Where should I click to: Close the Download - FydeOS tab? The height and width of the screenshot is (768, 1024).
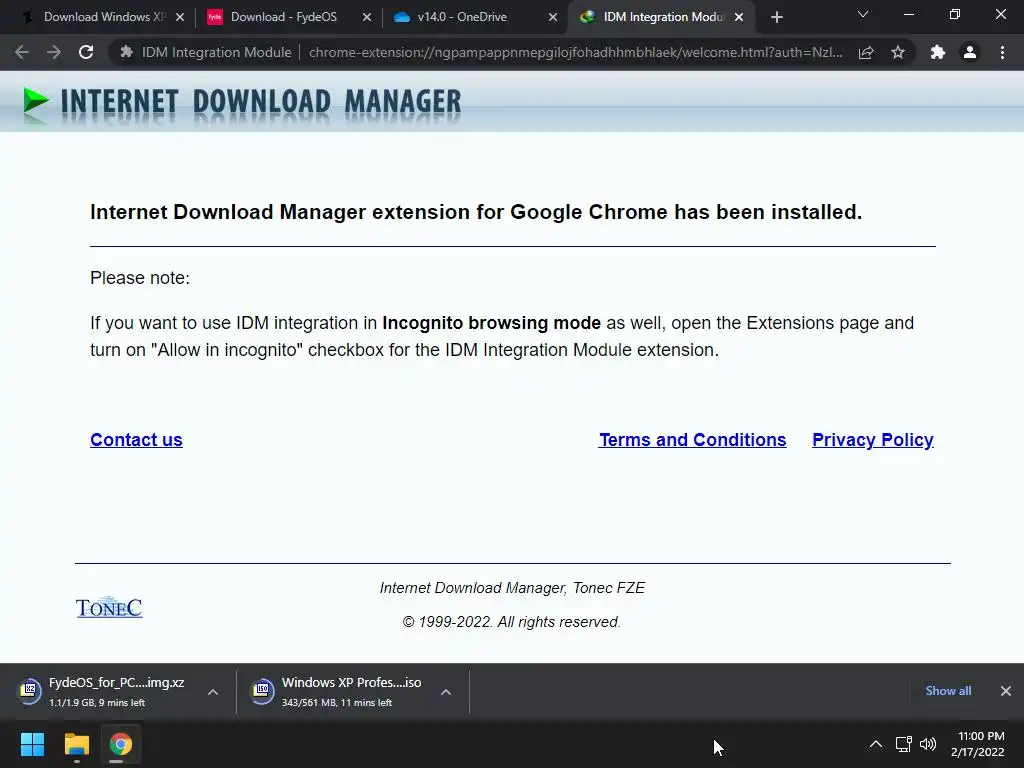pyautogui.click(x=367, y=18)
